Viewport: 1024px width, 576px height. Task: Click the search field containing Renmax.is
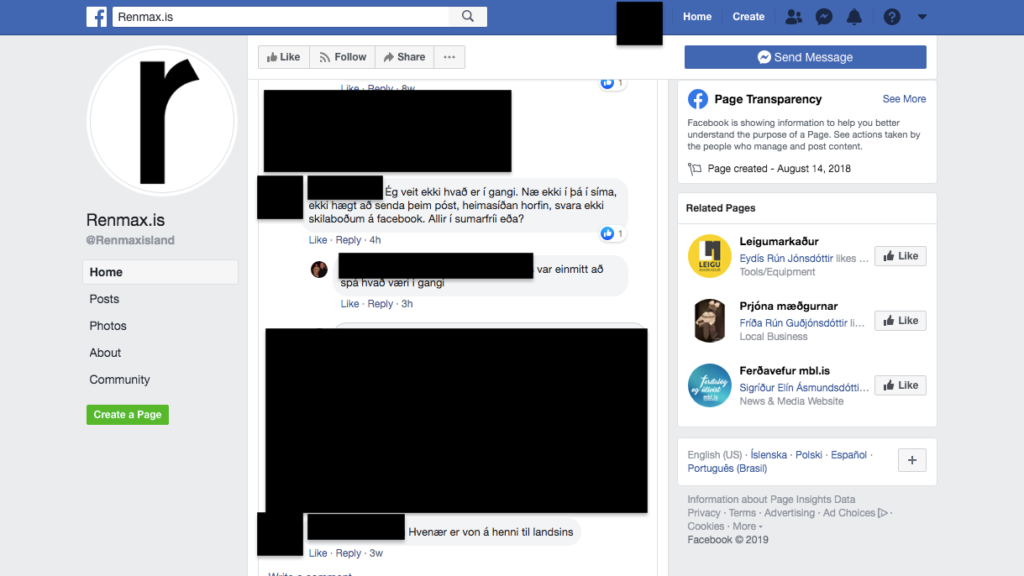(x=281, y=16)
